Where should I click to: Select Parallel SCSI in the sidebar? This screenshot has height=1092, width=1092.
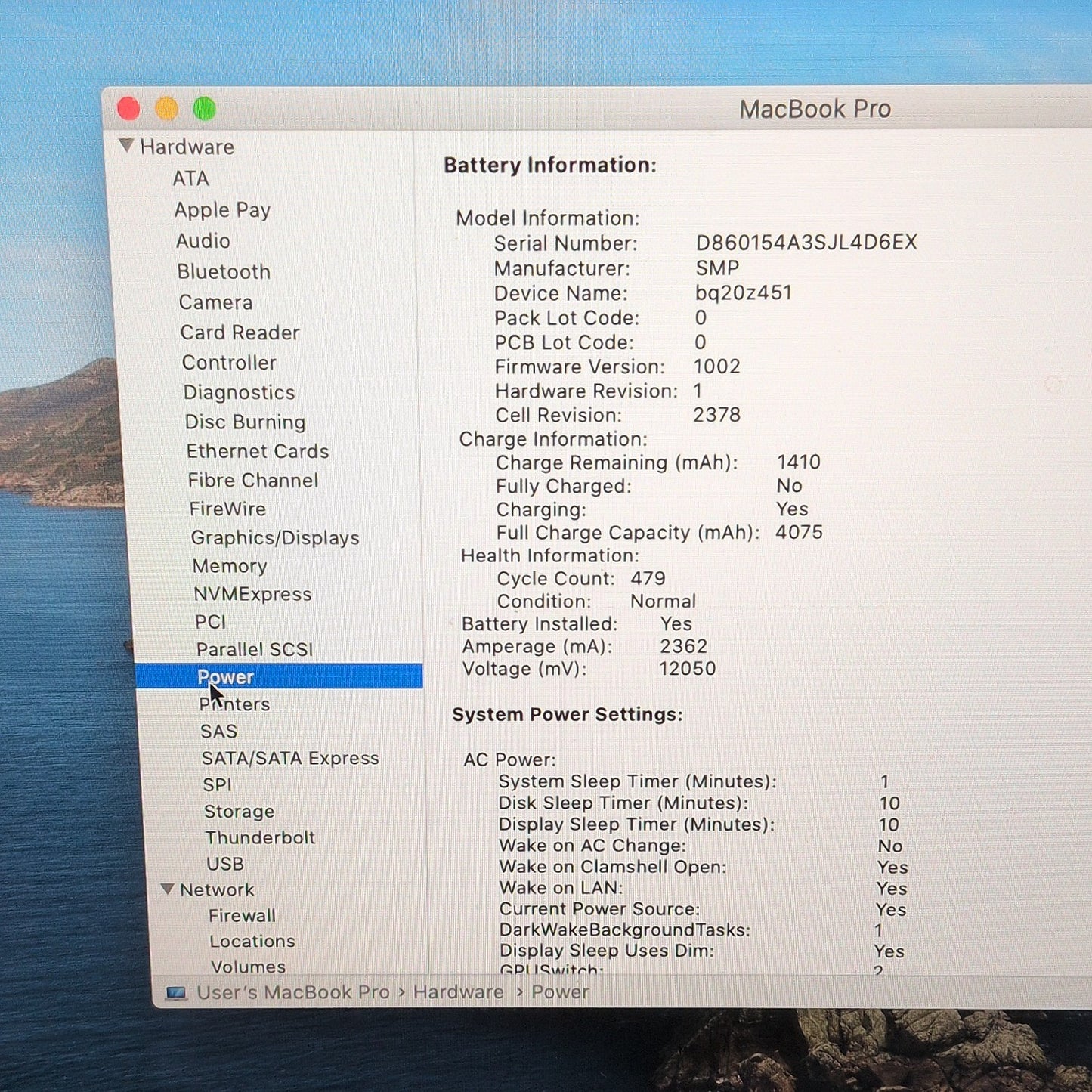(x=254, y=649)
